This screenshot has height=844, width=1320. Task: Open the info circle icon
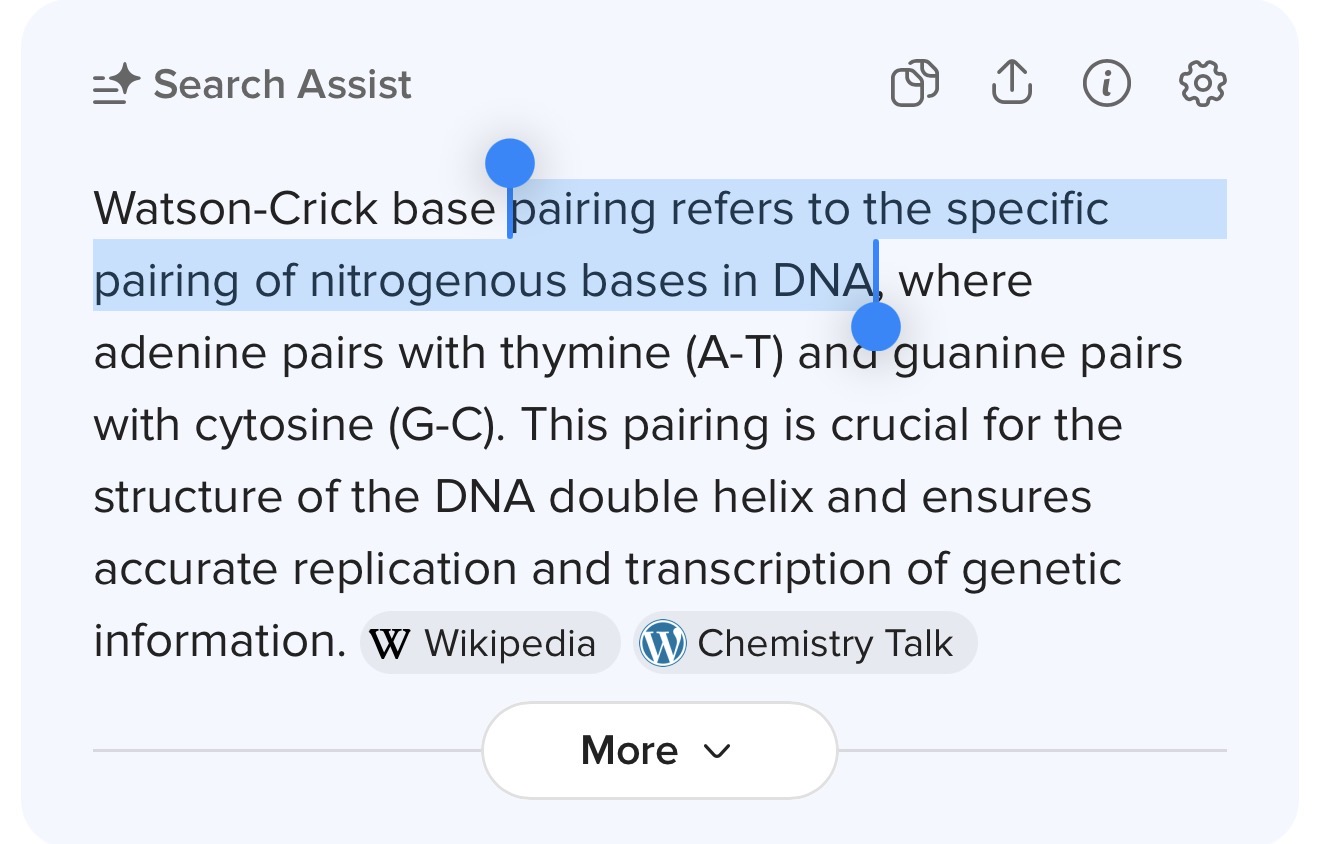(x=1107, y=84)
